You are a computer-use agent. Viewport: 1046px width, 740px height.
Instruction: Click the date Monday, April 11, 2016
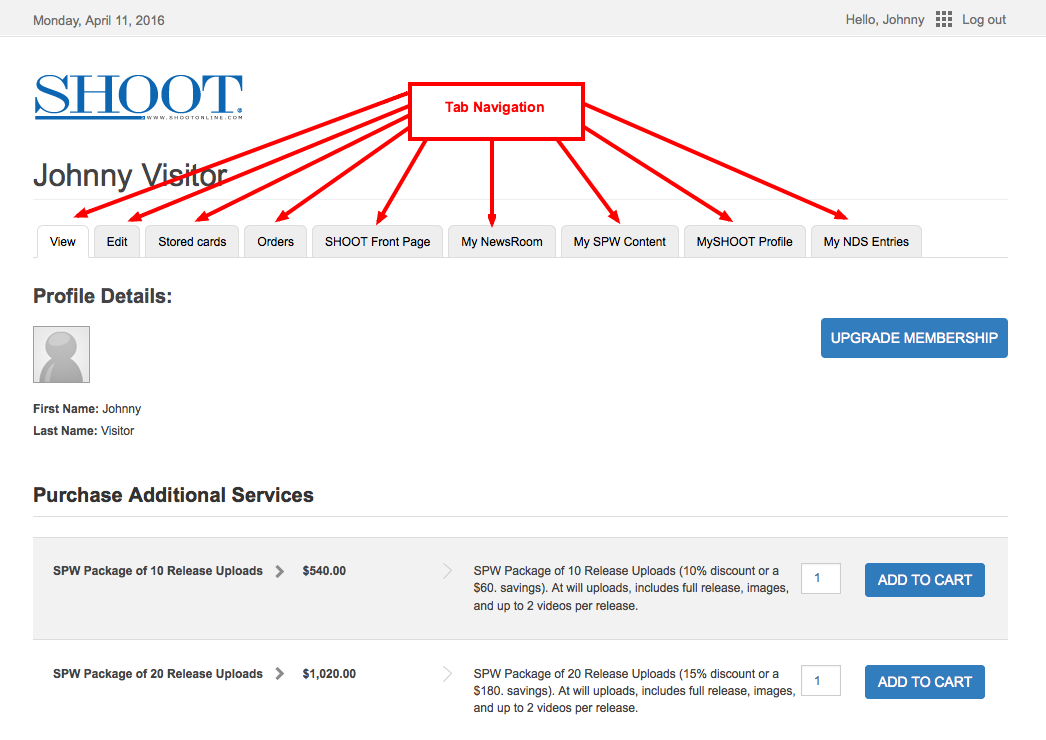[99, 21]
